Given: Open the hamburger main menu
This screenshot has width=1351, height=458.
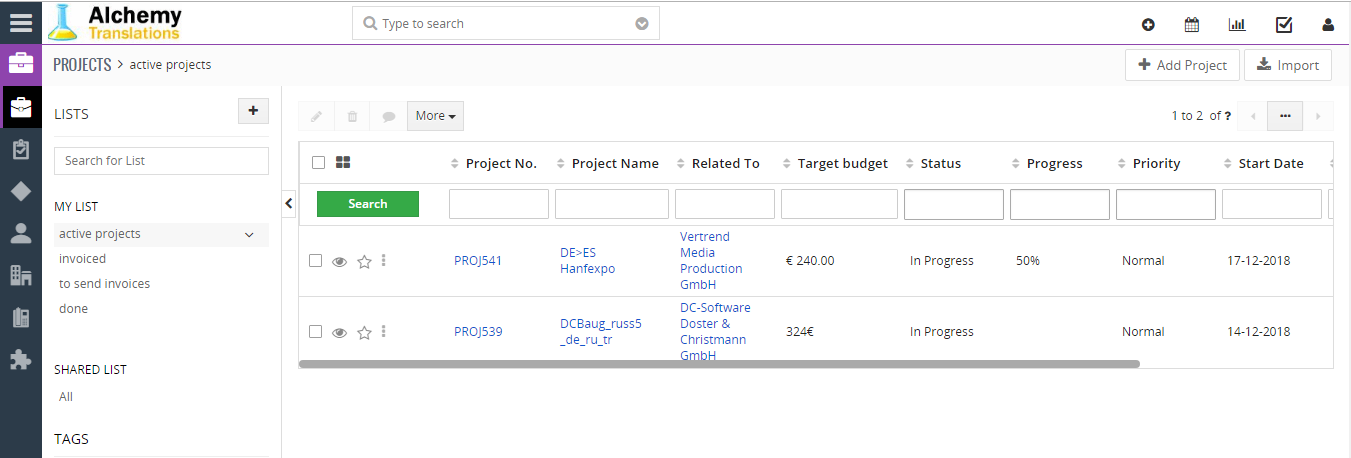Looking at the screenshot, I should (x=20, y=23).
